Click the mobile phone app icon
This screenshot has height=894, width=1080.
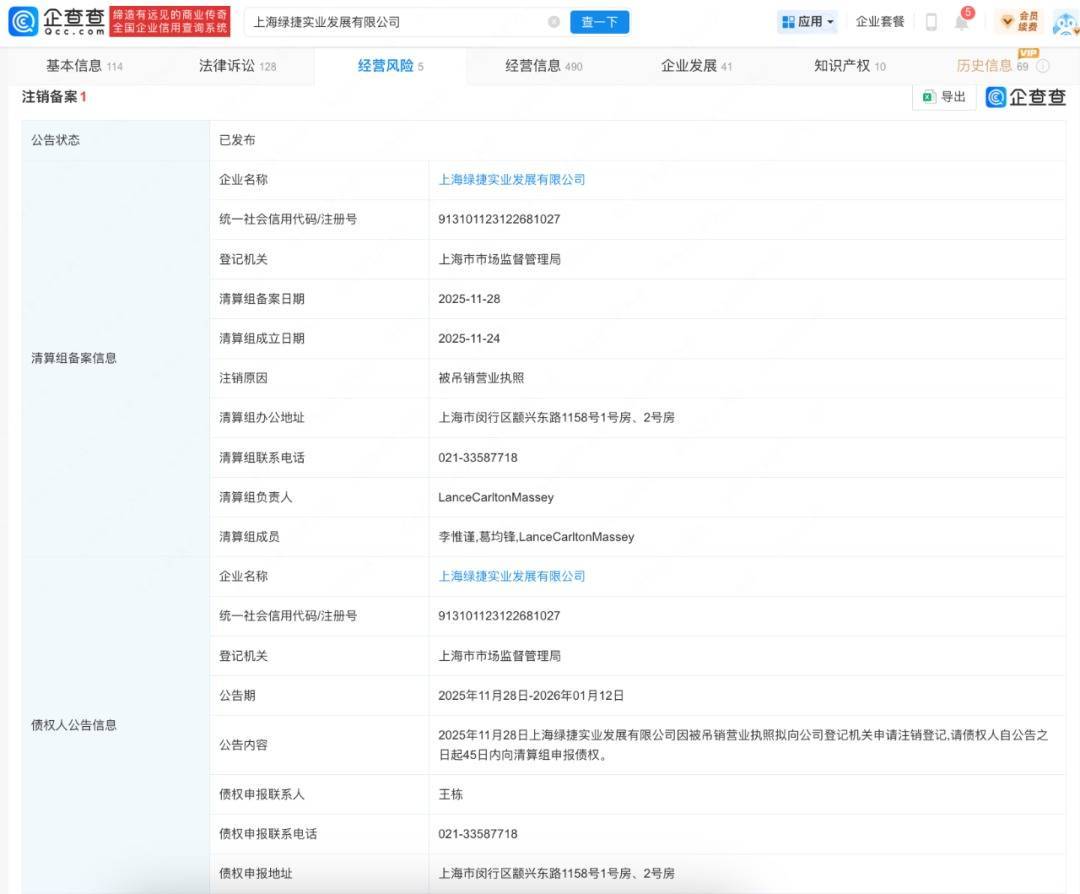pos(932,21)
